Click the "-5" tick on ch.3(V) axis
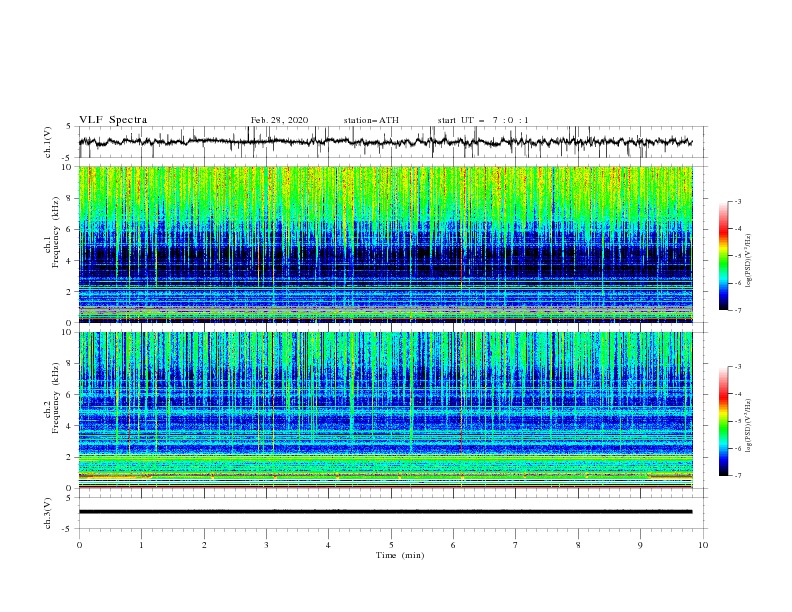This screenshot has width=792, height=612. pos(67,529)
